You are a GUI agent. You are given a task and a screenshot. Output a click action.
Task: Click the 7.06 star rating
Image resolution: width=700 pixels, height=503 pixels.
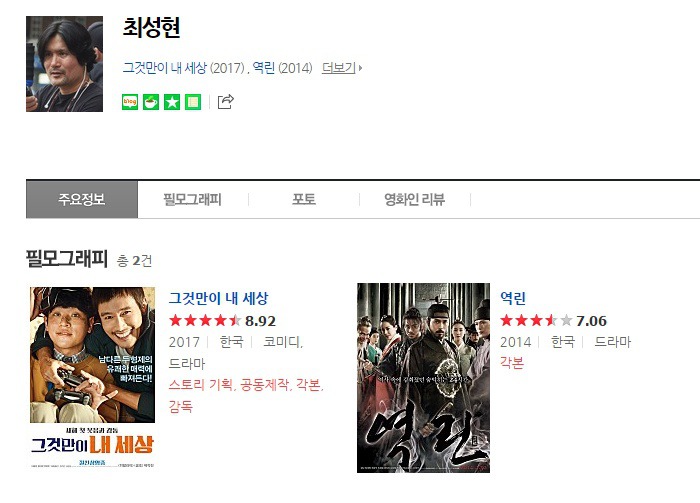tap(553, 320)
